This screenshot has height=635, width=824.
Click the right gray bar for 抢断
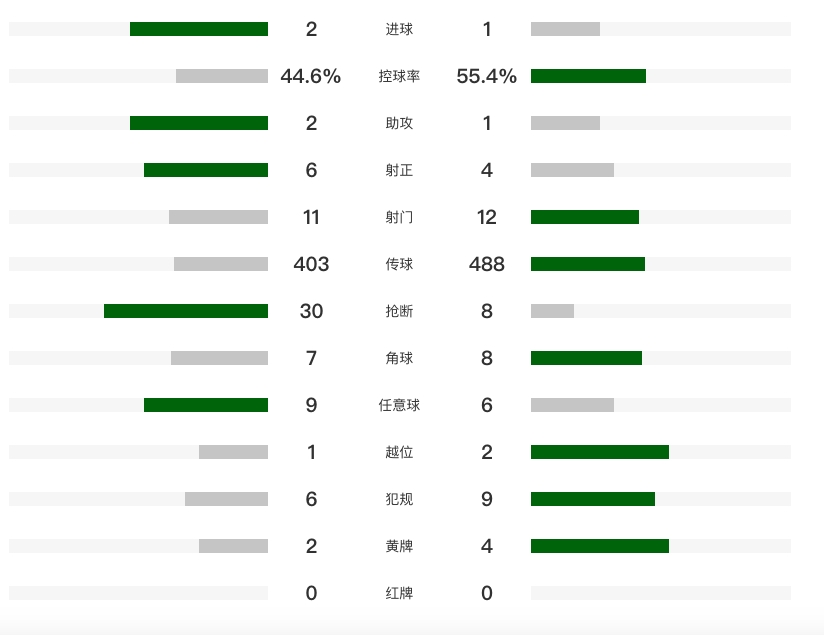click(x=552, y=311)
